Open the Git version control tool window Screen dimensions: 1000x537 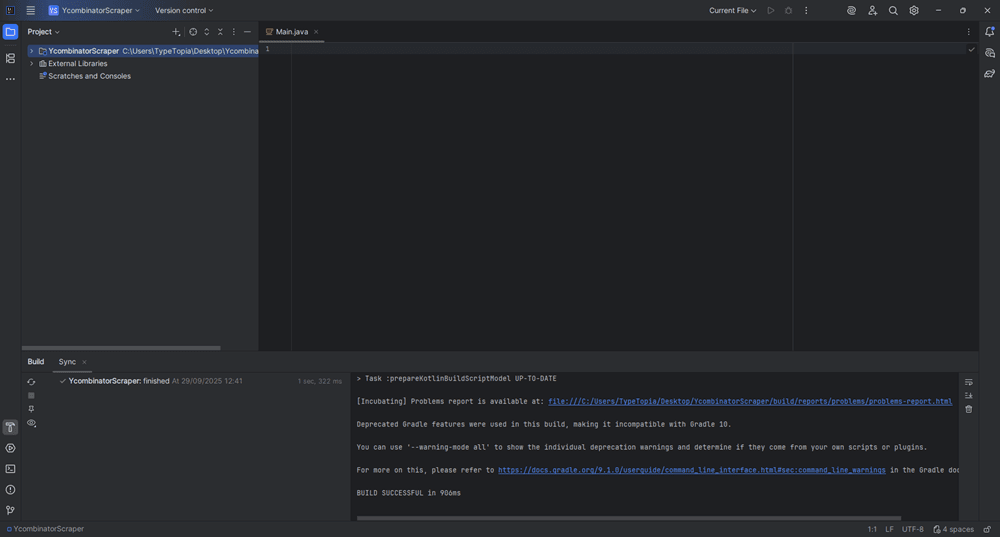pyautogui.click(x=10, y=510)
